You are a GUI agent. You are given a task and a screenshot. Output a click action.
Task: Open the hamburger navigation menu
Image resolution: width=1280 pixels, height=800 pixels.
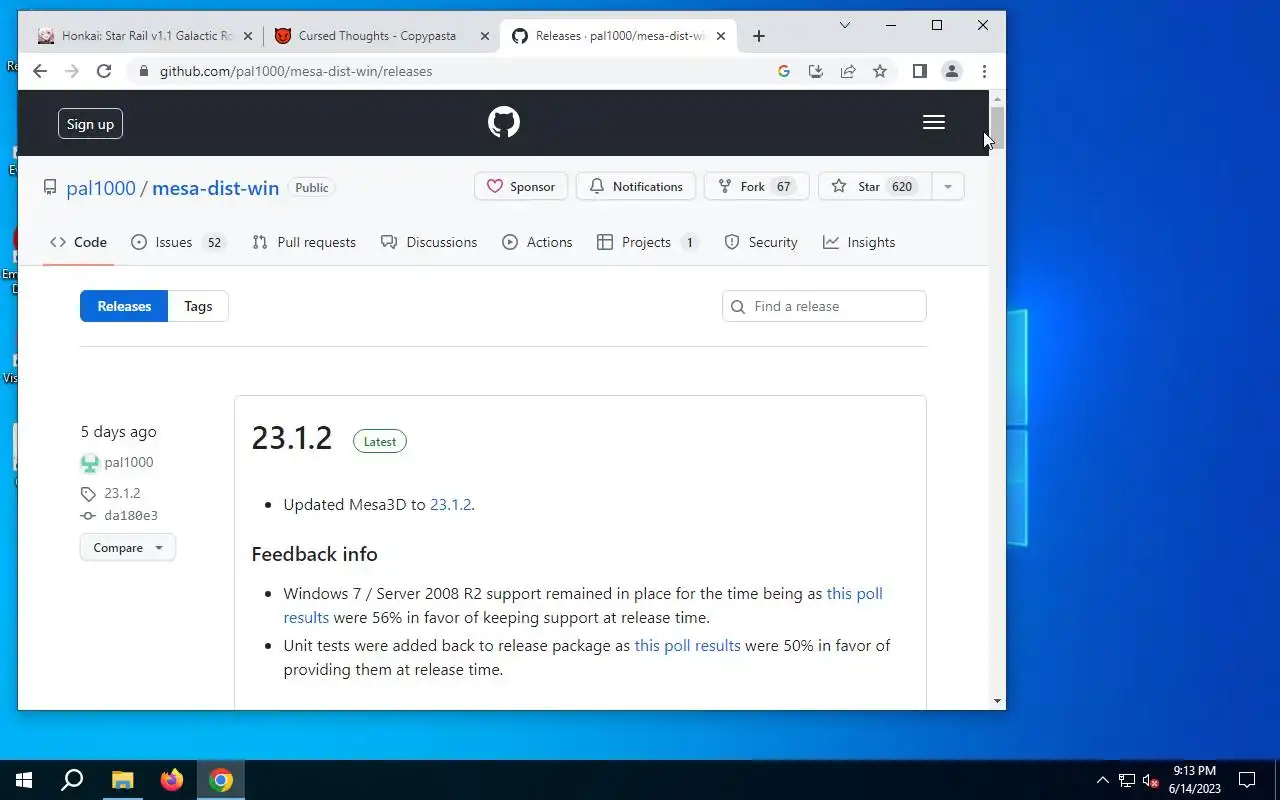934,122
